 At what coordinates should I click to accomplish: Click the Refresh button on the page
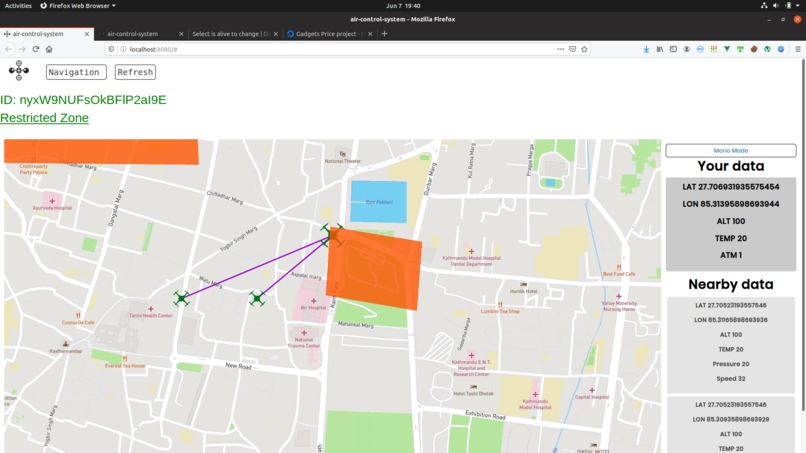click(135, 72)
